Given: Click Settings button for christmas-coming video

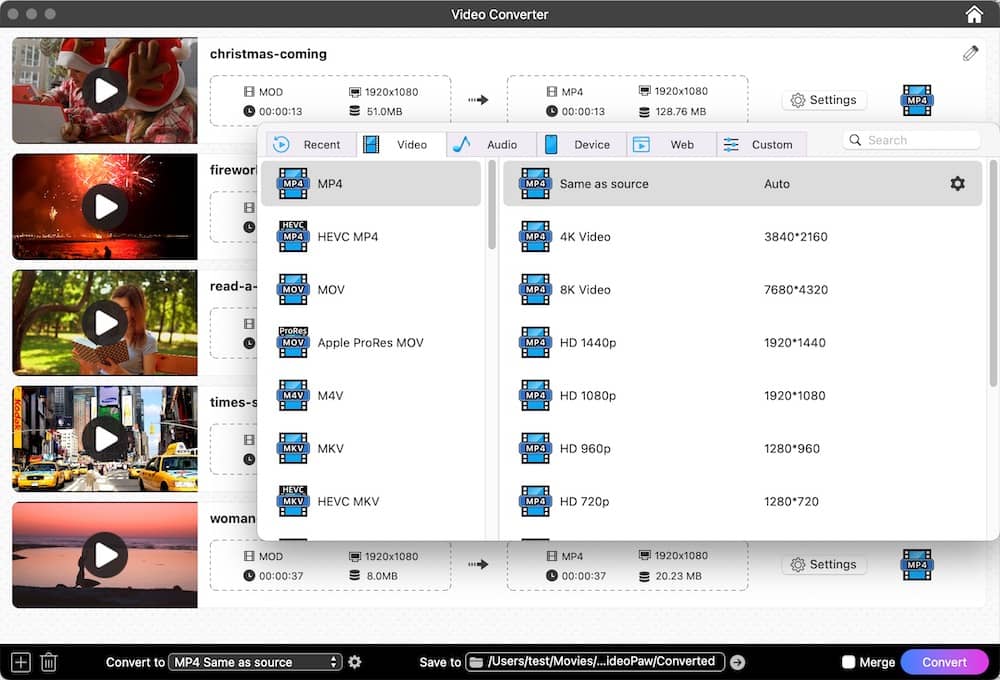Looking at the screenshot, I should click(824, 100).
